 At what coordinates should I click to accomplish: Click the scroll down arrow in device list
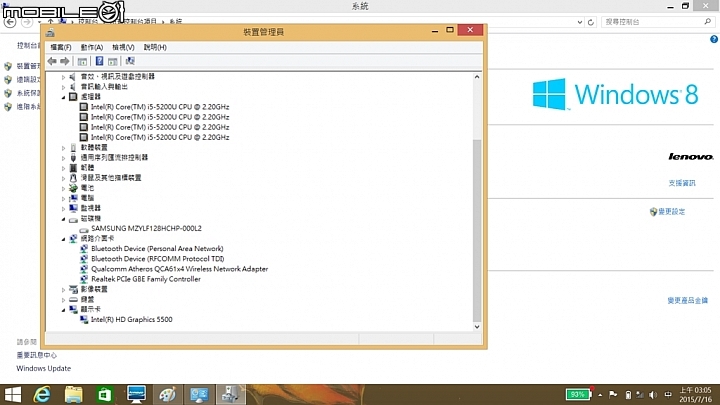[477, 326]
